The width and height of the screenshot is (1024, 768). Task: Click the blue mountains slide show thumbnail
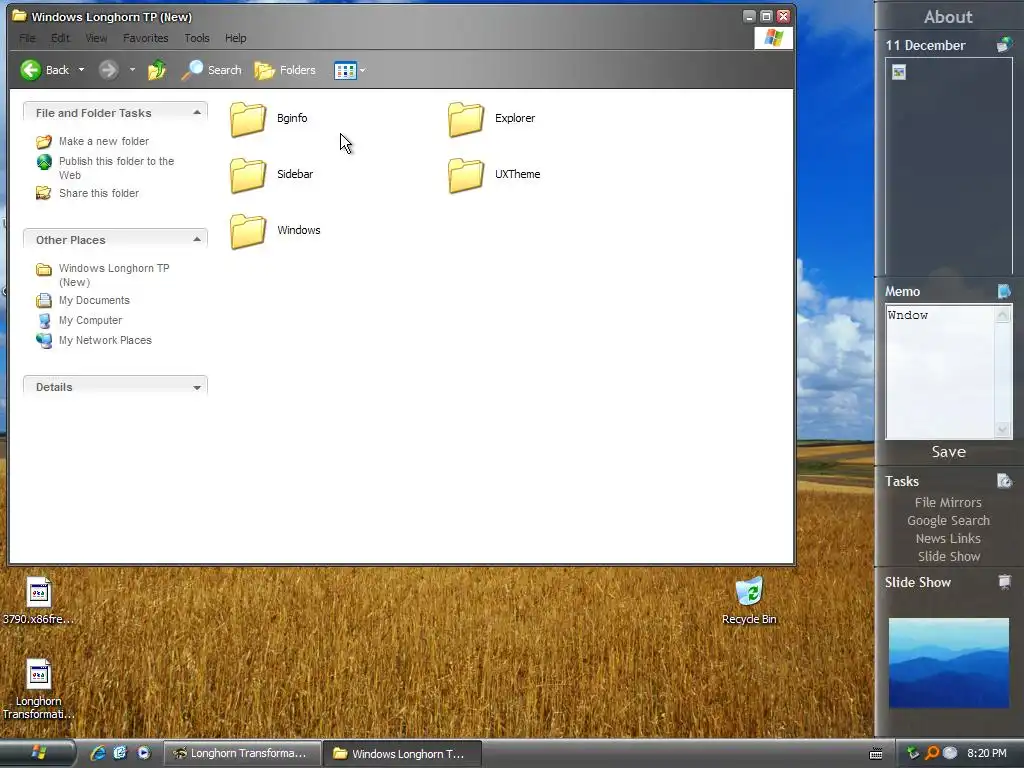point(948,663)
